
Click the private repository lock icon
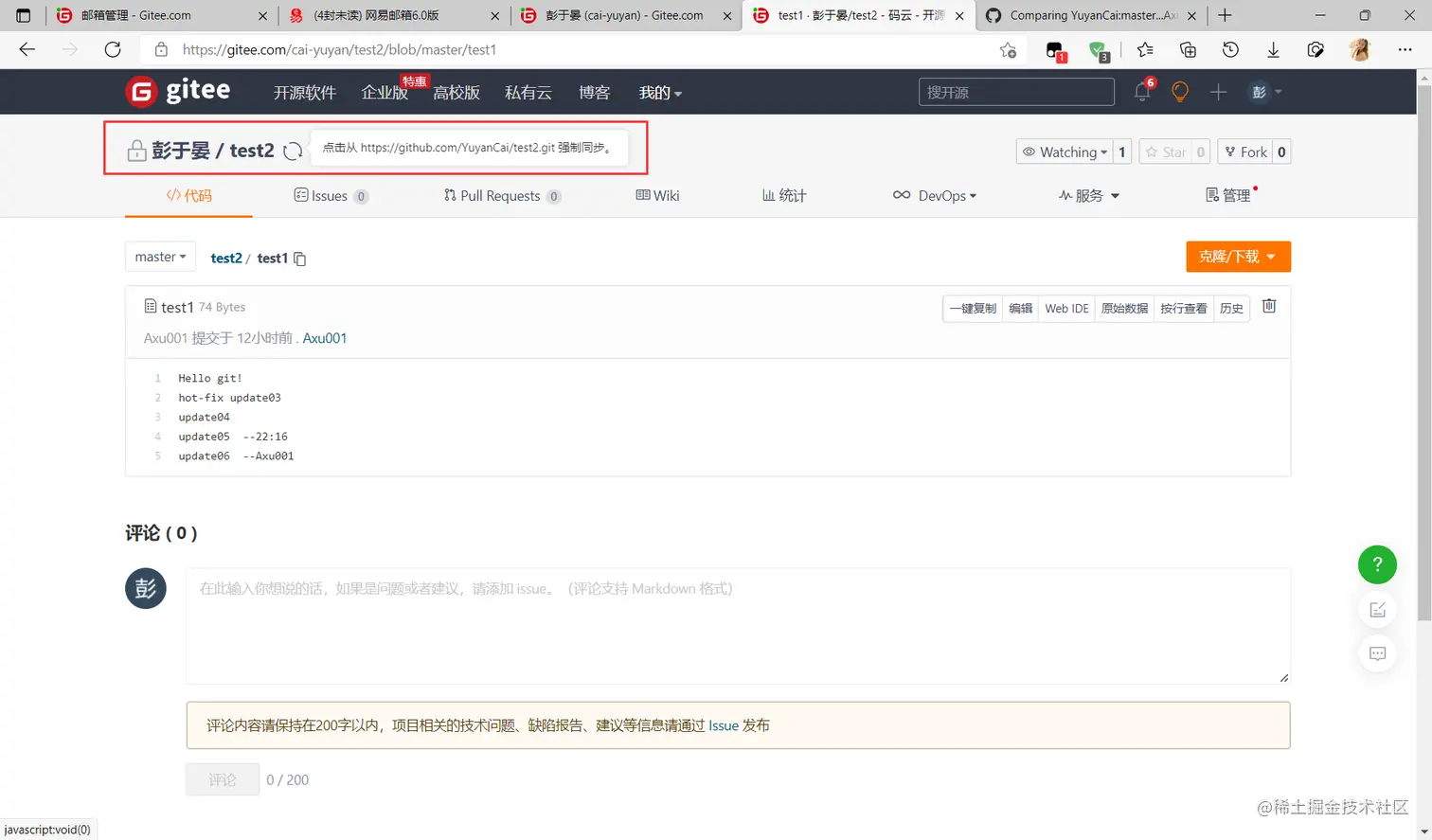coord(136,151)
